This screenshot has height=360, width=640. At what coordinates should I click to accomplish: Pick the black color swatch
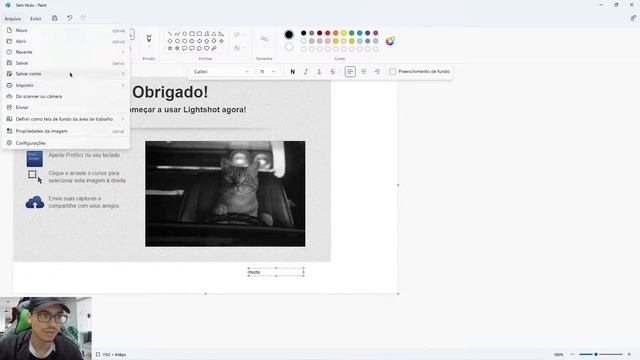tap(303, 33)
